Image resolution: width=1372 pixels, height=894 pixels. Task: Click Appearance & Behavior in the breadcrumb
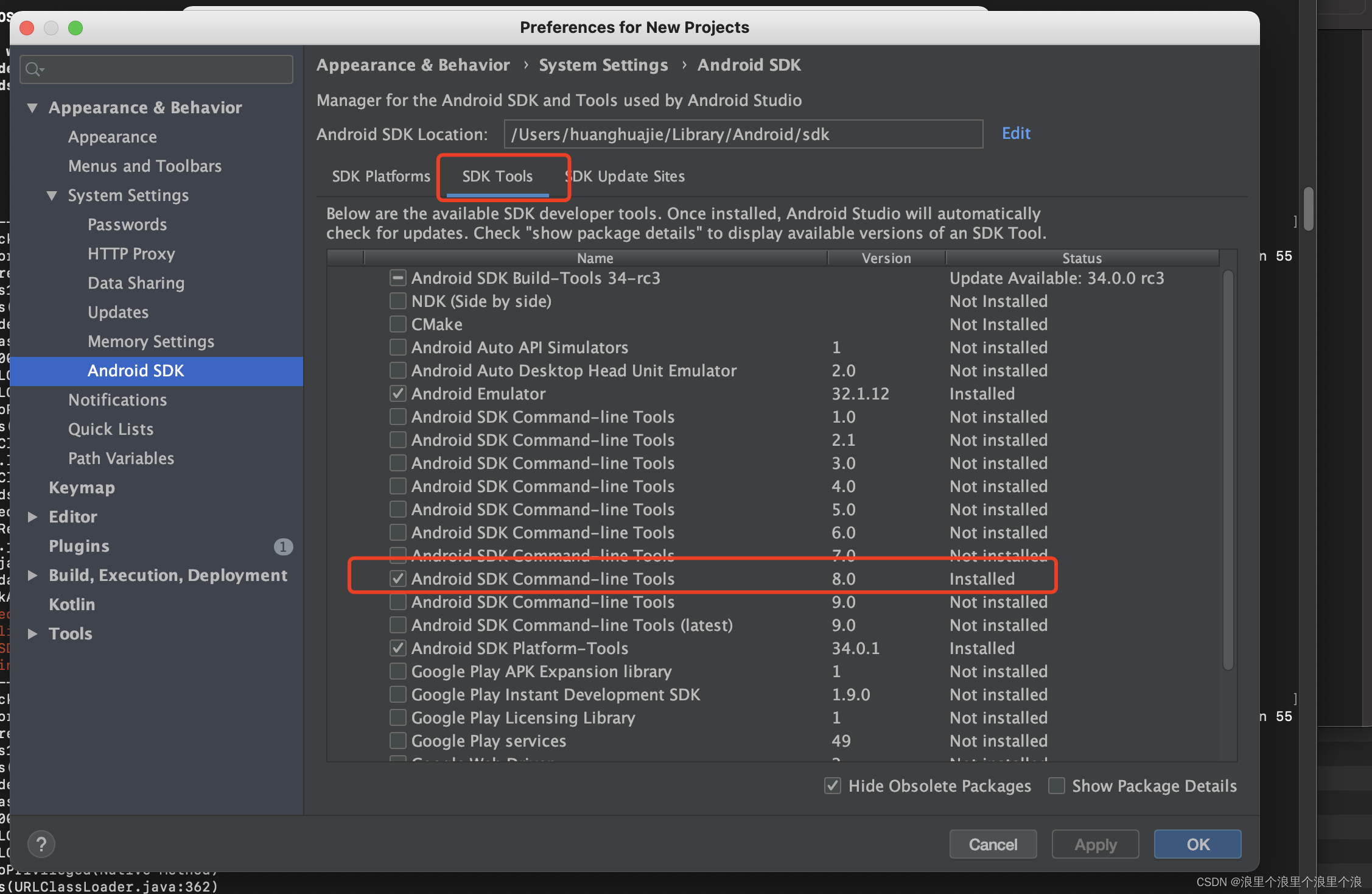[x=413, y=65]
